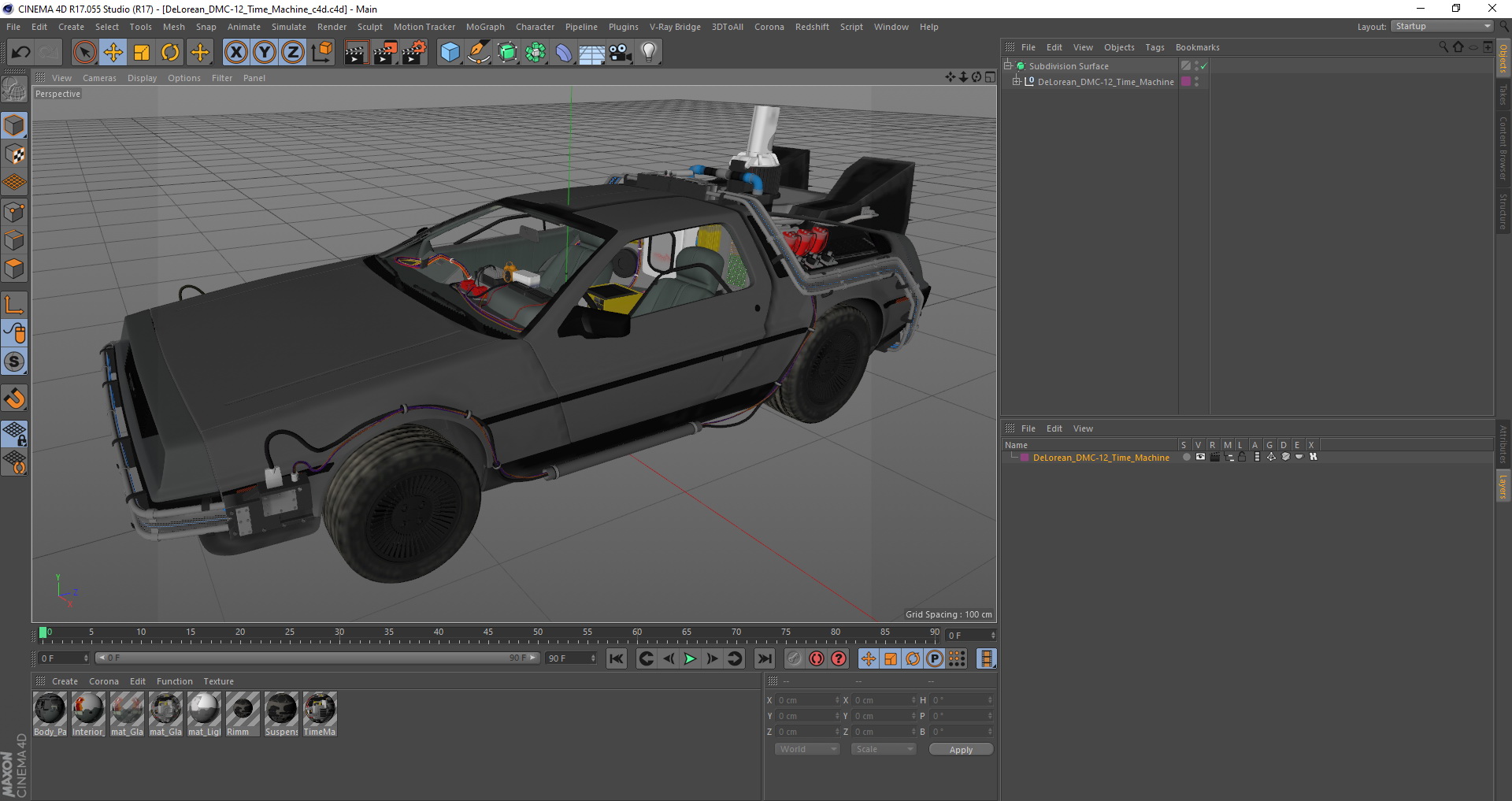Toggle layer Solo dot for DeLorean layer
The width and height of the screenshot is (1512, 801).
point(1186,457)
